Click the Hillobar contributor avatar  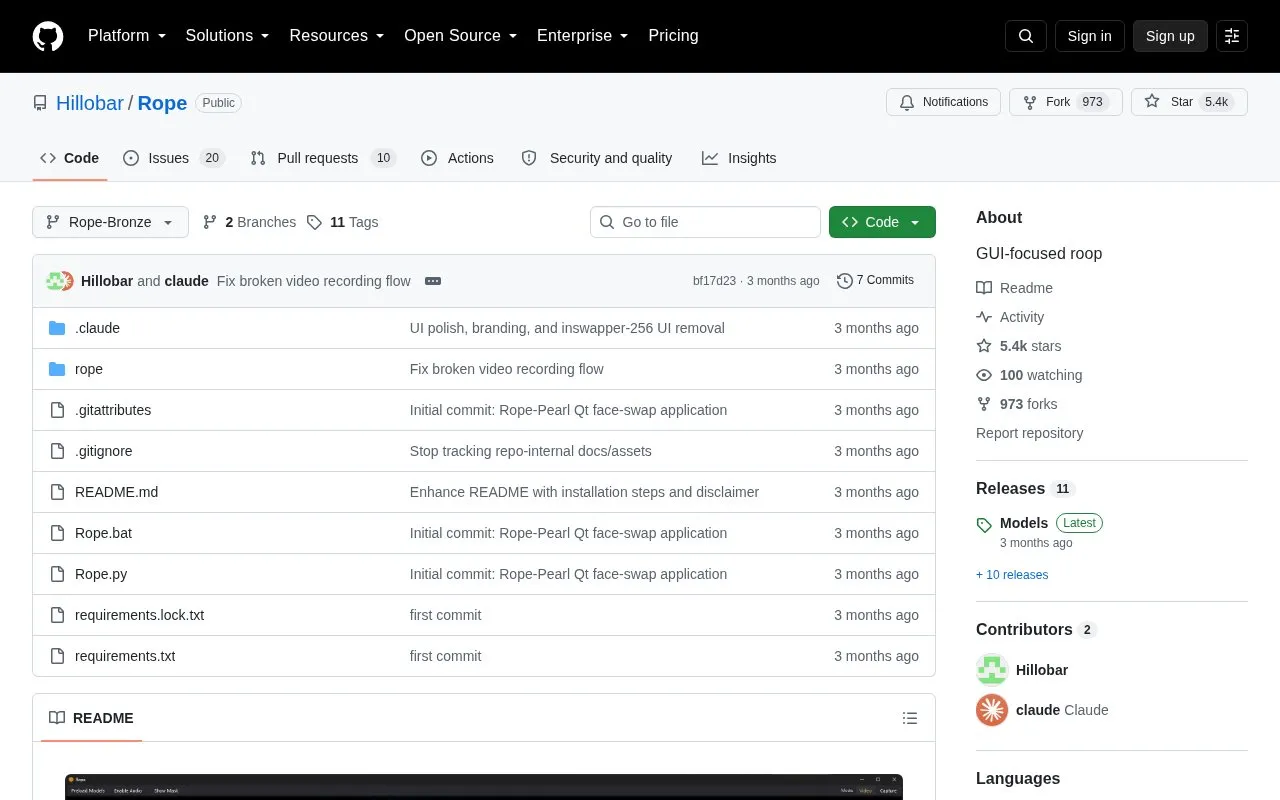(x=992, y=670)
